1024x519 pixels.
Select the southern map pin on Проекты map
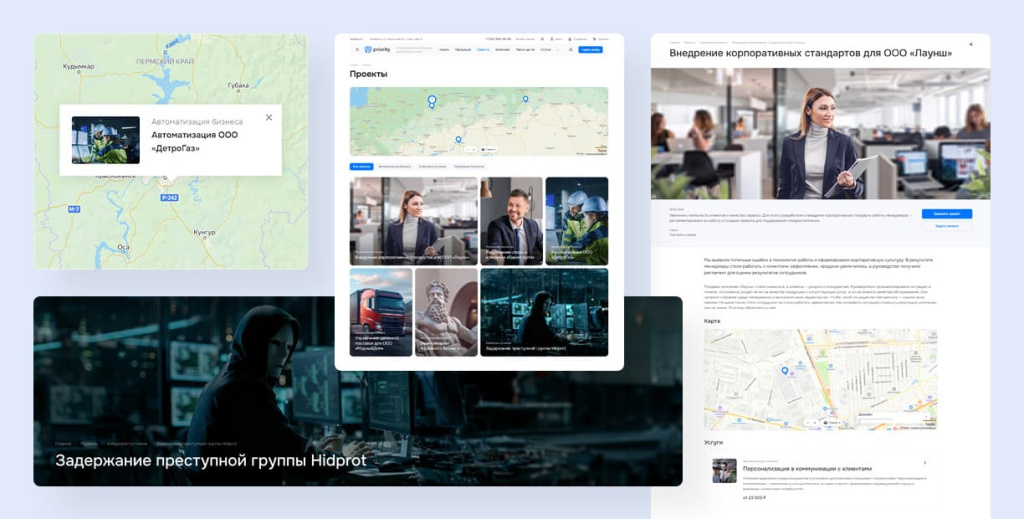coord(458,140)
